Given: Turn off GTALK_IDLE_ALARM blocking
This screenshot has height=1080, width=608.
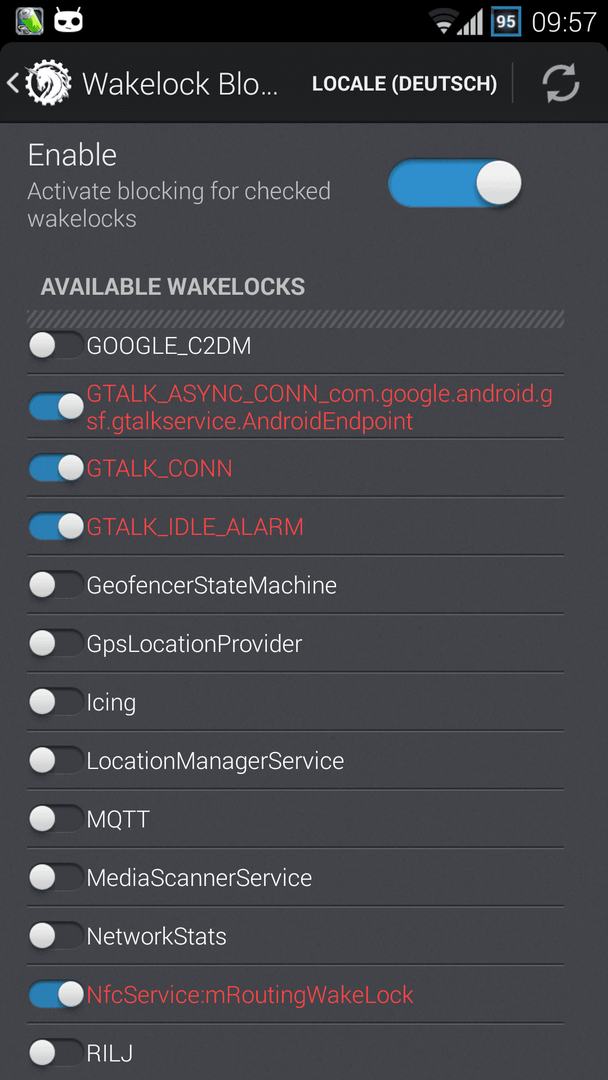Looking at the screenshot, I should click(56, 527).
